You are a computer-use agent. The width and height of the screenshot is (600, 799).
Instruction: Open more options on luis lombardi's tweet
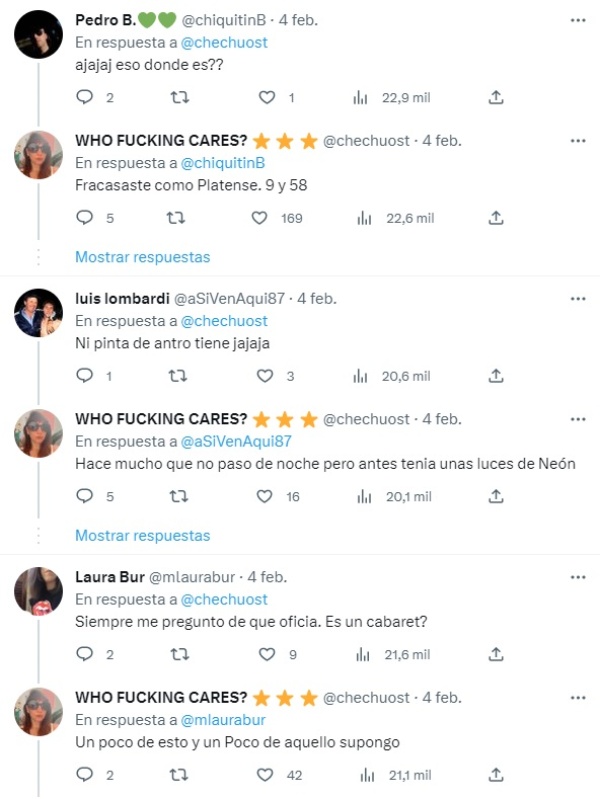coord(578,299)
